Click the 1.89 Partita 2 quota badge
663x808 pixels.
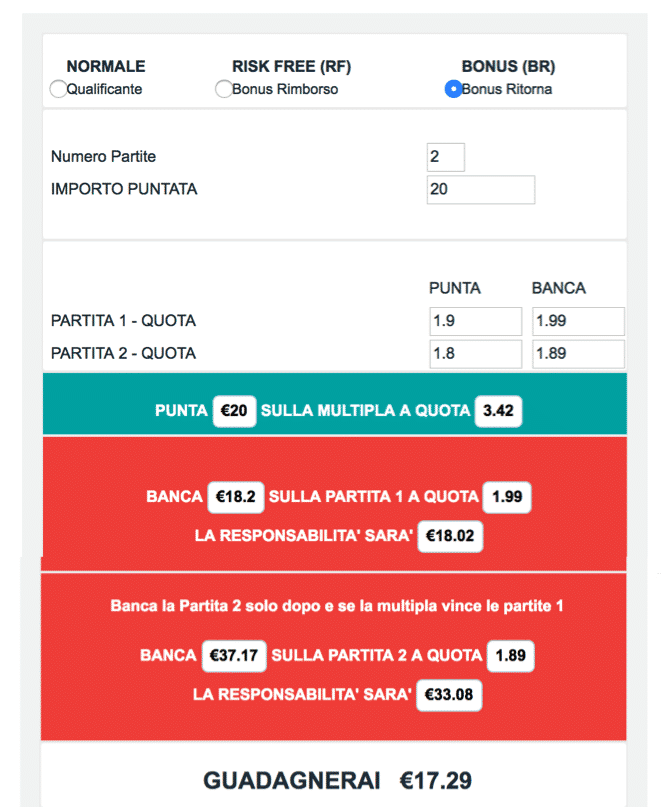tap(511, 656)
